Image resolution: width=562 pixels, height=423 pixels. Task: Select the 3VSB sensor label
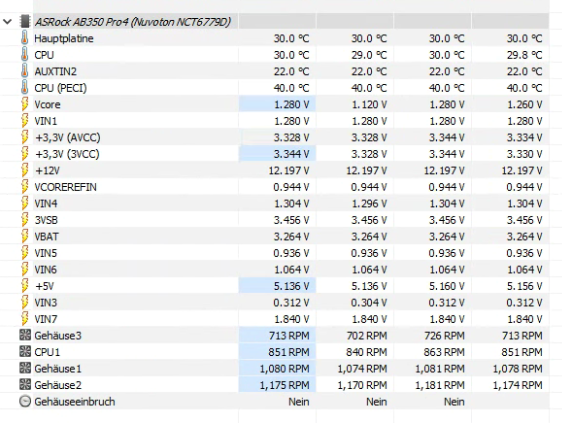pos(46,220)
